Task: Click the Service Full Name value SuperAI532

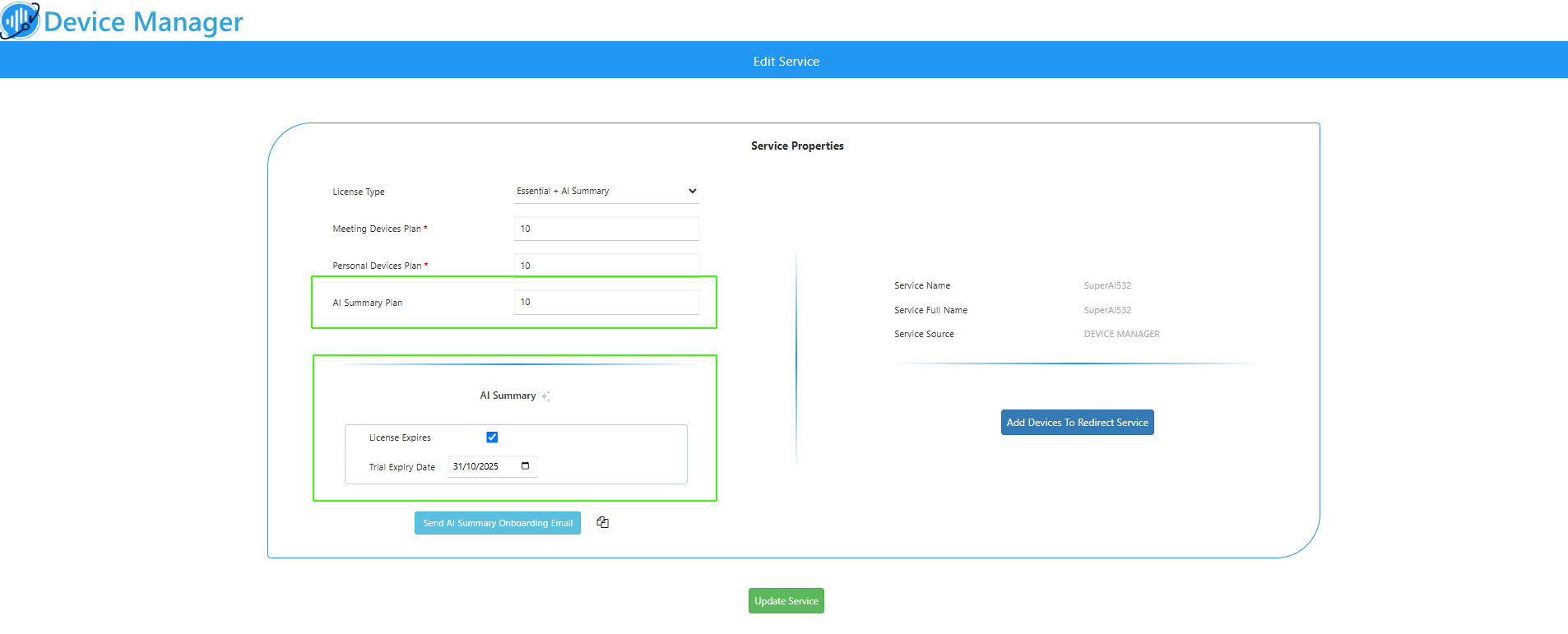Action: click(x=1107, y=310)
